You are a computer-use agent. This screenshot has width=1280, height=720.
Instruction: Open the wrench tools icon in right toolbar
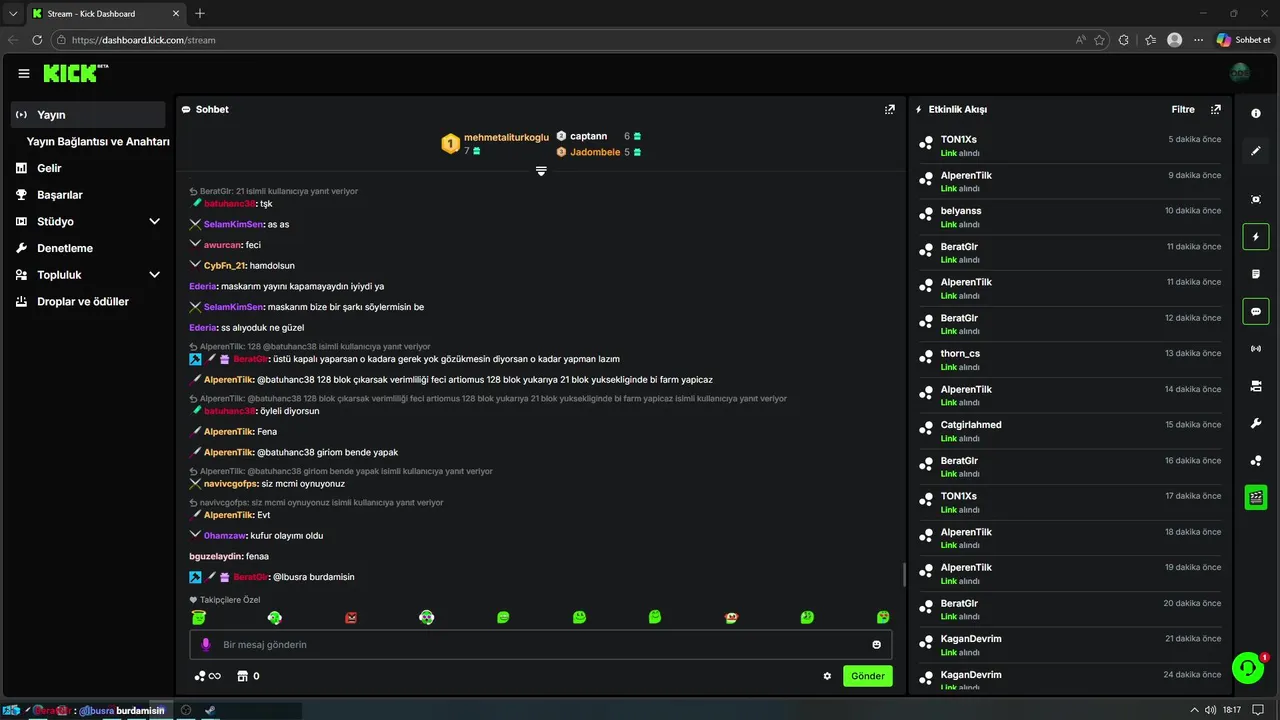coord(1256,423)
